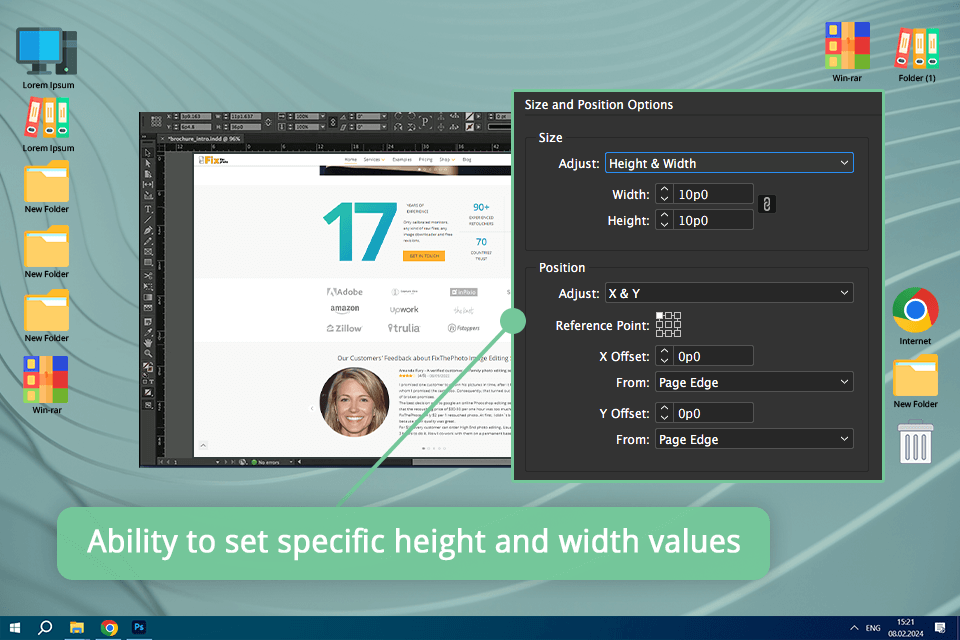Click Blog in the brochure page navigation

pyautogui.click(x=467, y=159)
